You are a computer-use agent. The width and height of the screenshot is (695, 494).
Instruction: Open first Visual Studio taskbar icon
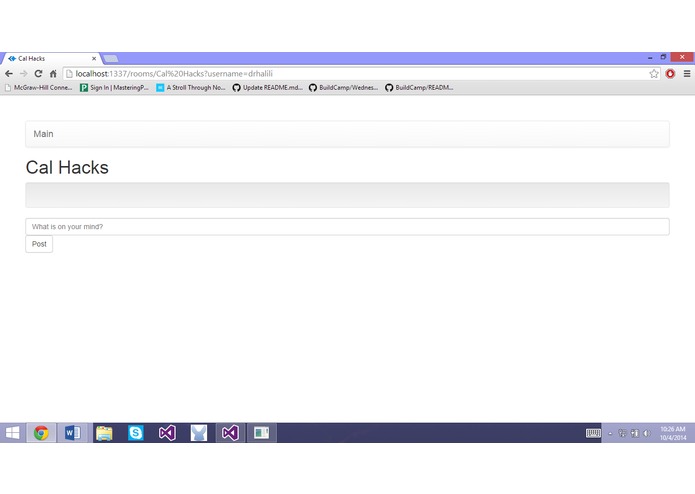tap(167, 433)
